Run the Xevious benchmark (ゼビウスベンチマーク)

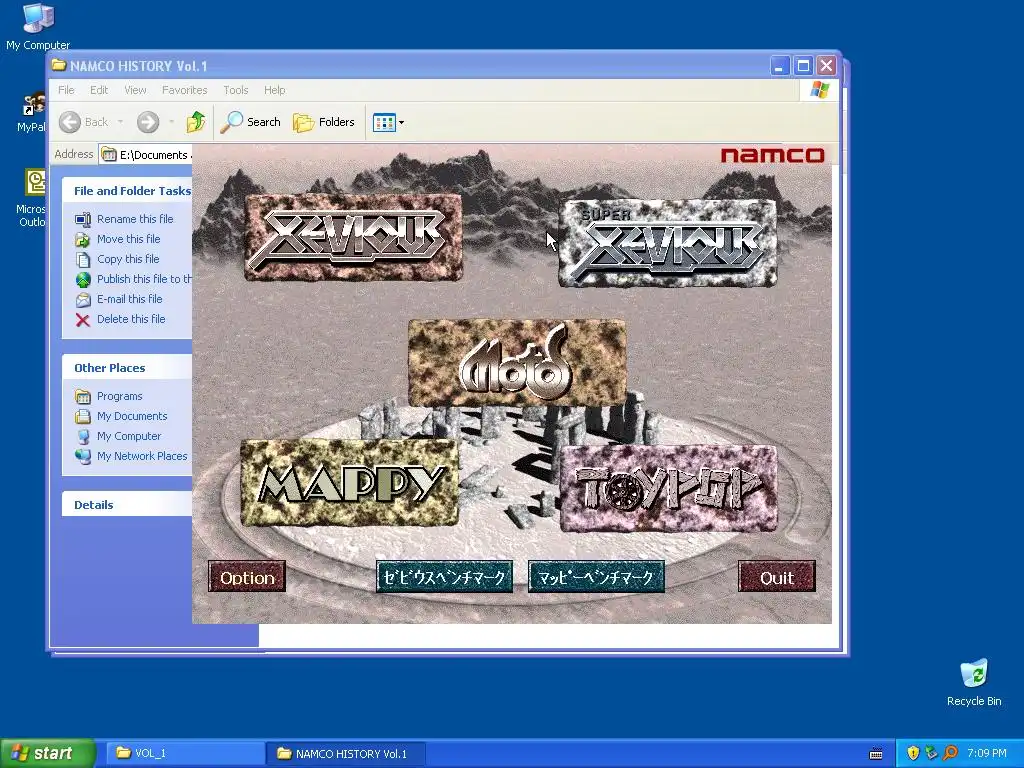point(444,577)
